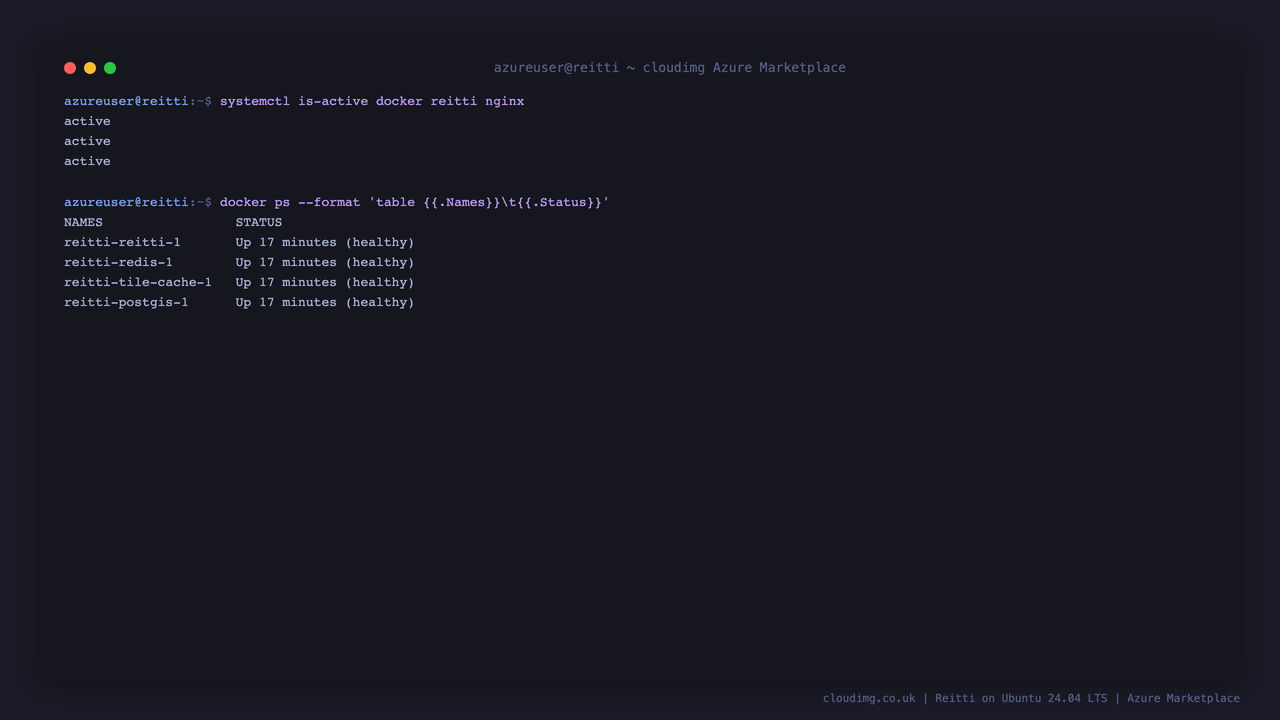The height and width of the screenshot is (720, 1280).
Task: Click the red close window dot
Action: tap(70, 68)
